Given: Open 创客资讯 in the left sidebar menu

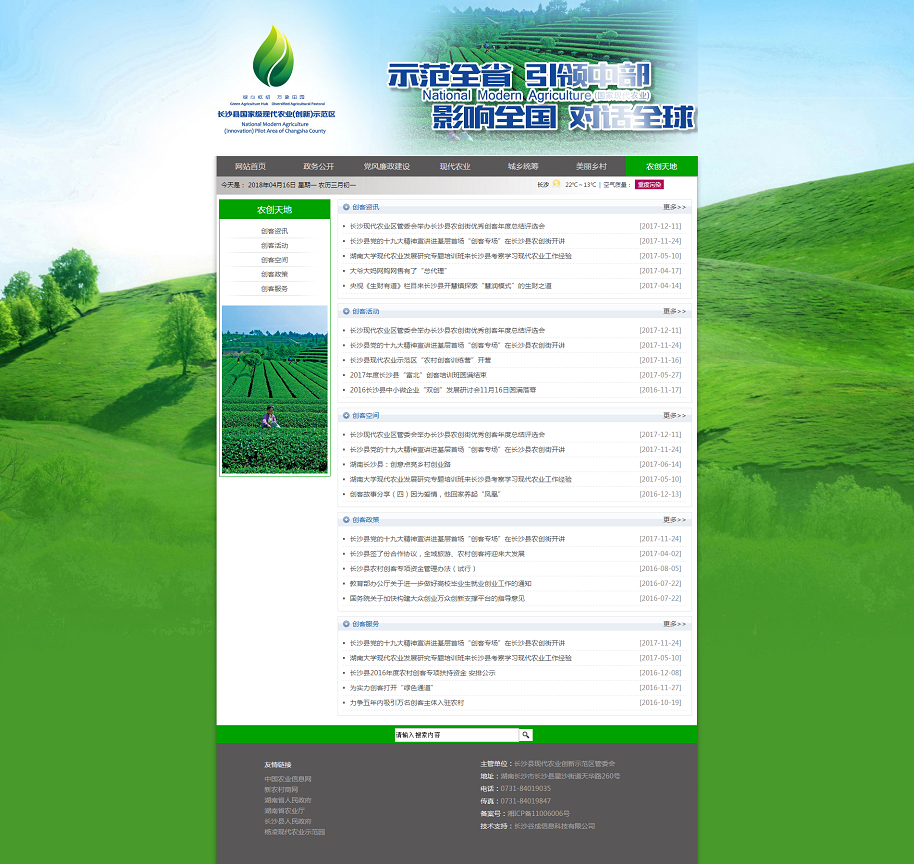Looking at the screenshot, I should point(275,231).
